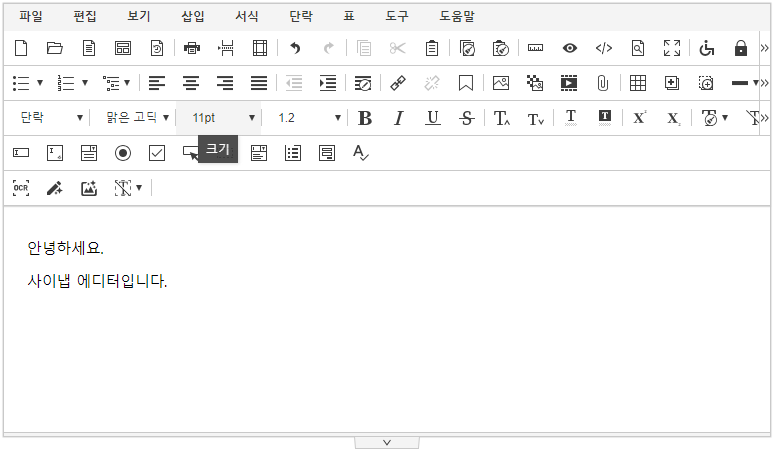Viewport: 775px width, 461px height.
Task: Click the new document icon
Action: pos(21,48)
